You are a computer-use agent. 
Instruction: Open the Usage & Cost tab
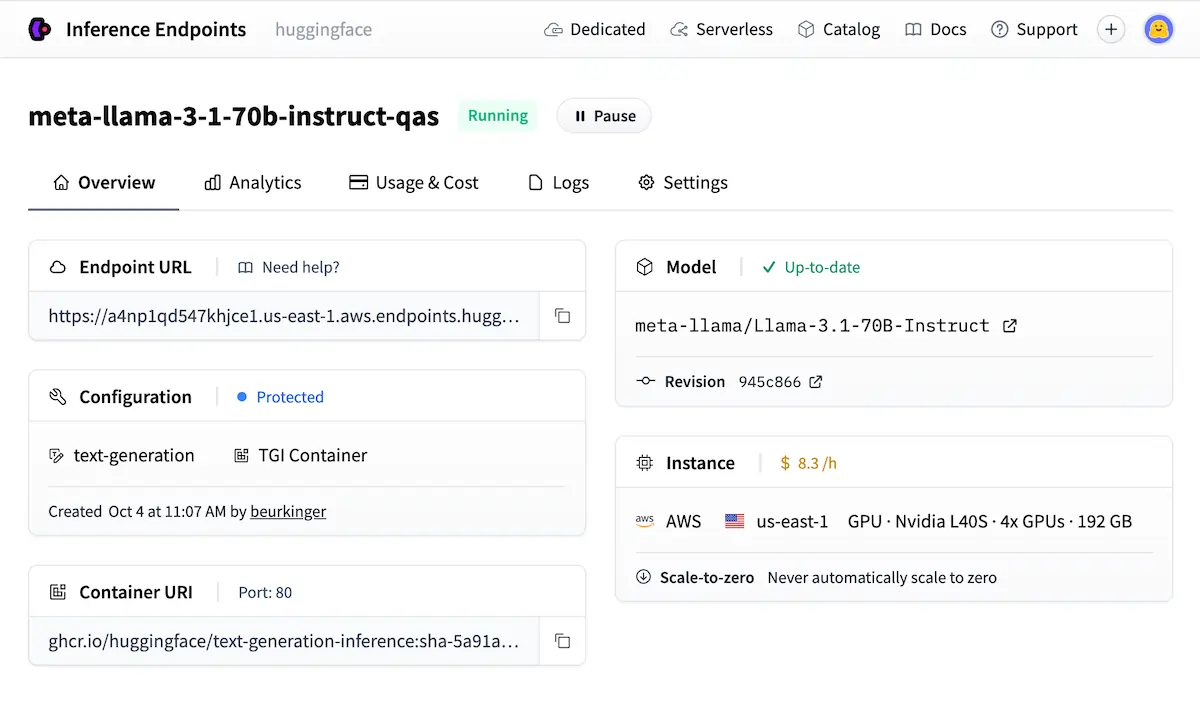[x=413, y=183]
